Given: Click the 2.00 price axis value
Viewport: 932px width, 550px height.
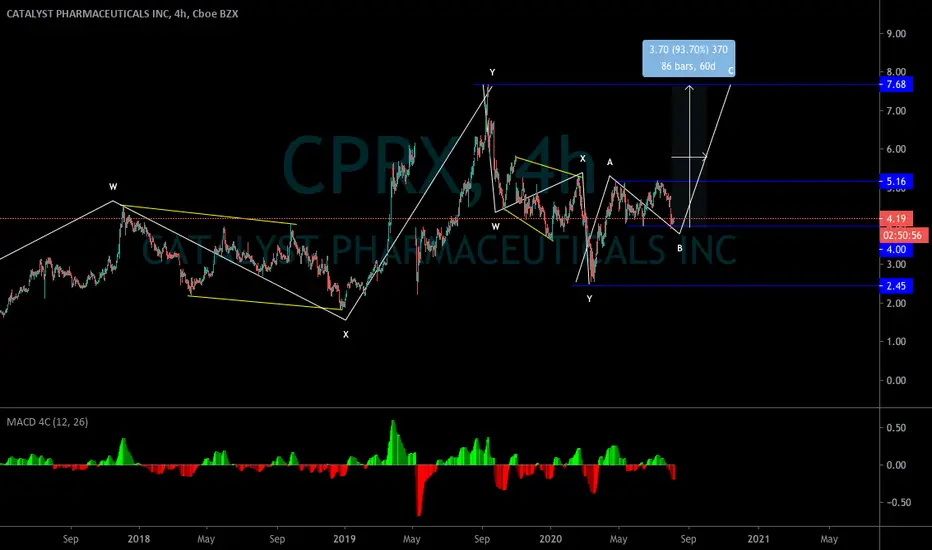Looking at the screenshot, I should point(896,303).
